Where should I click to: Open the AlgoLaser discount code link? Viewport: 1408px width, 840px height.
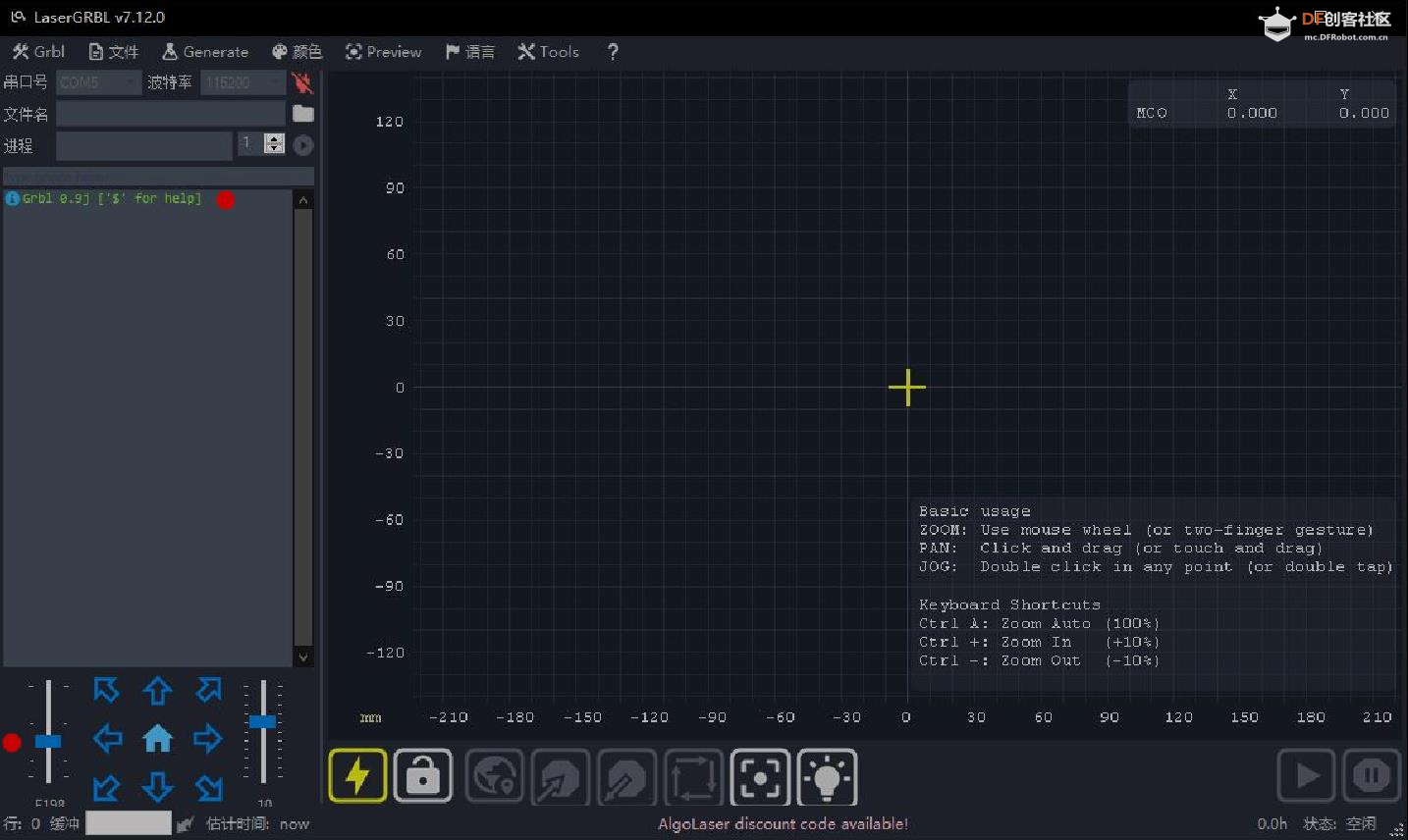783,824
